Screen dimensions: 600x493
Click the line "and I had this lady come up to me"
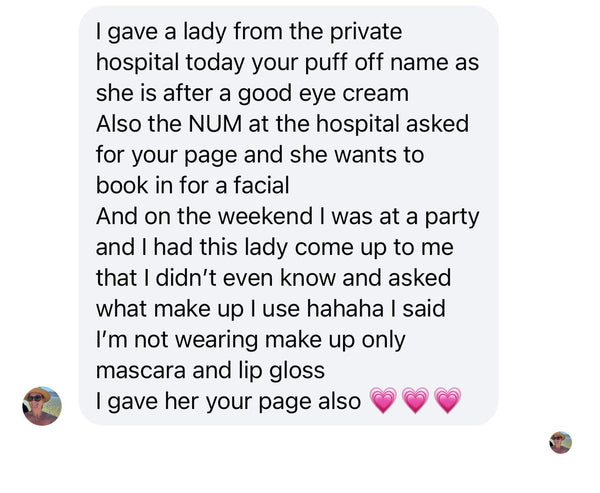coord(274,248)
